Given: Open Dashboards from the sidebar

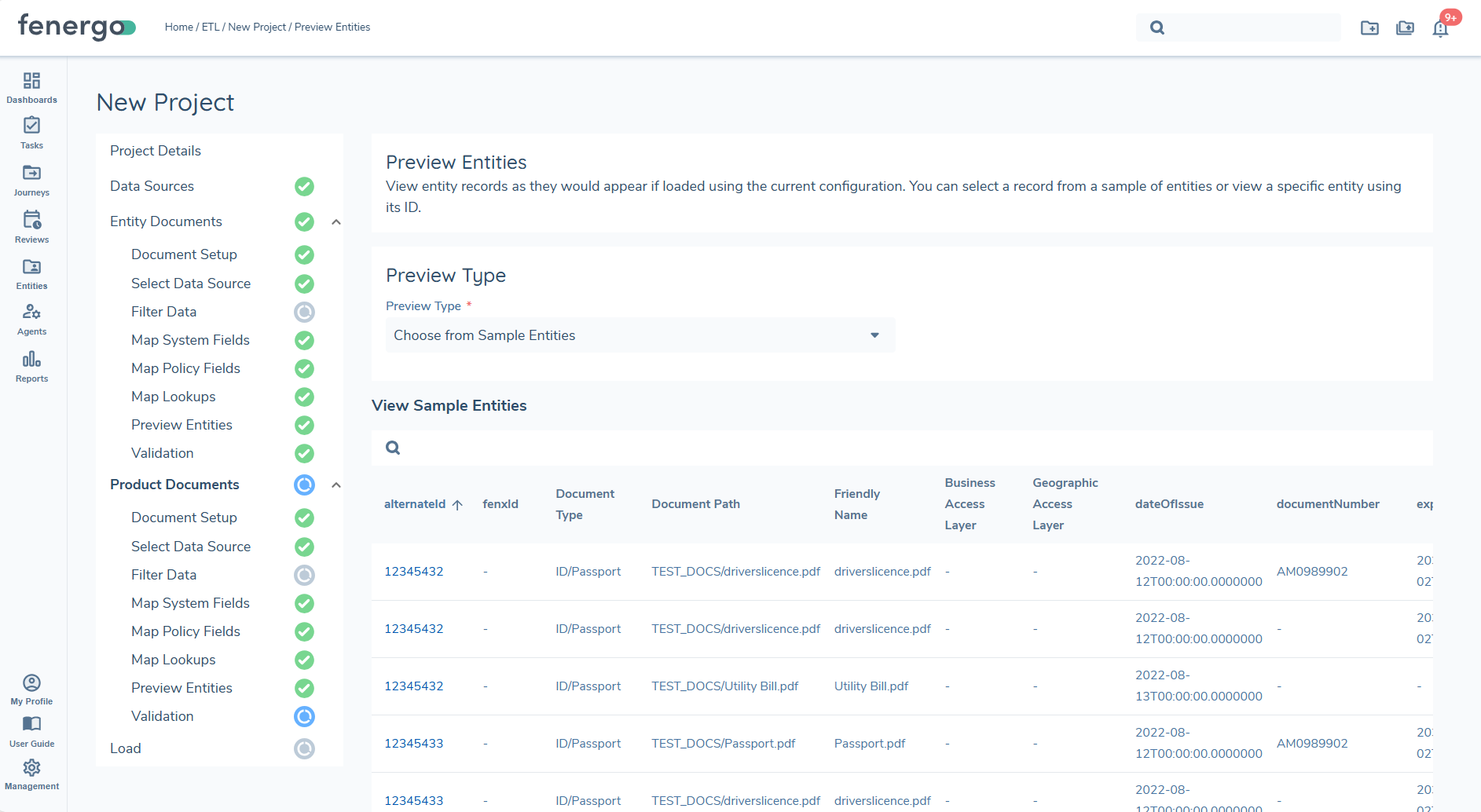Looking at the screenshot, I should point(31,87).
